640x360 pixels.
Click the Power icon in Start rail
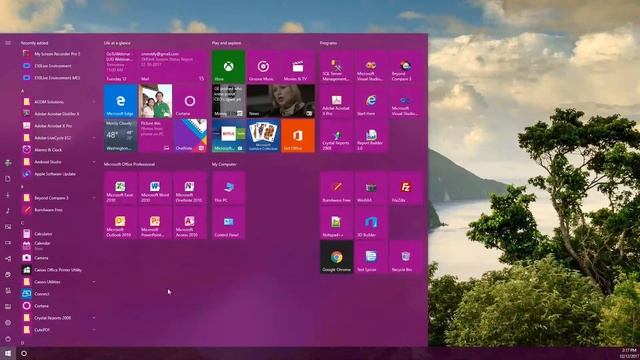click(x=8, y=338)
